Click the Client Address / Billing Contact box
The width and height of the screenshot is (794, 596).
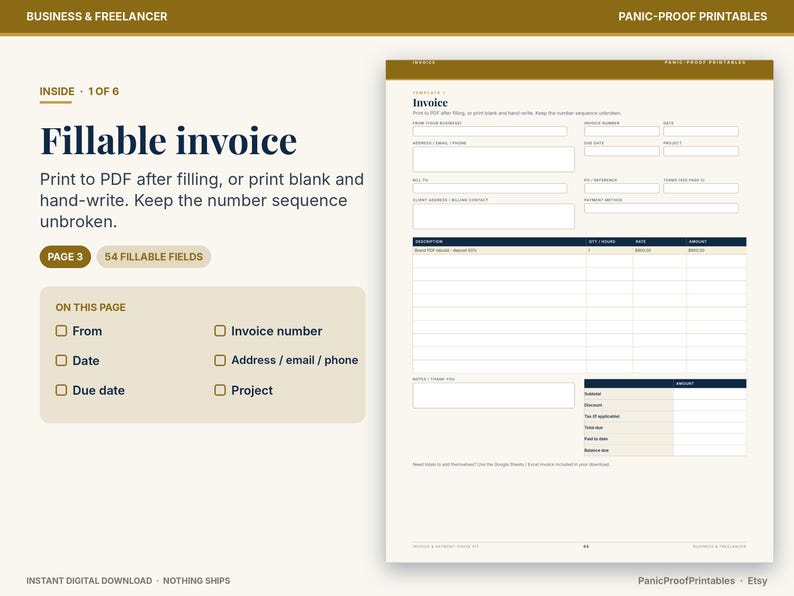[493, 216]
